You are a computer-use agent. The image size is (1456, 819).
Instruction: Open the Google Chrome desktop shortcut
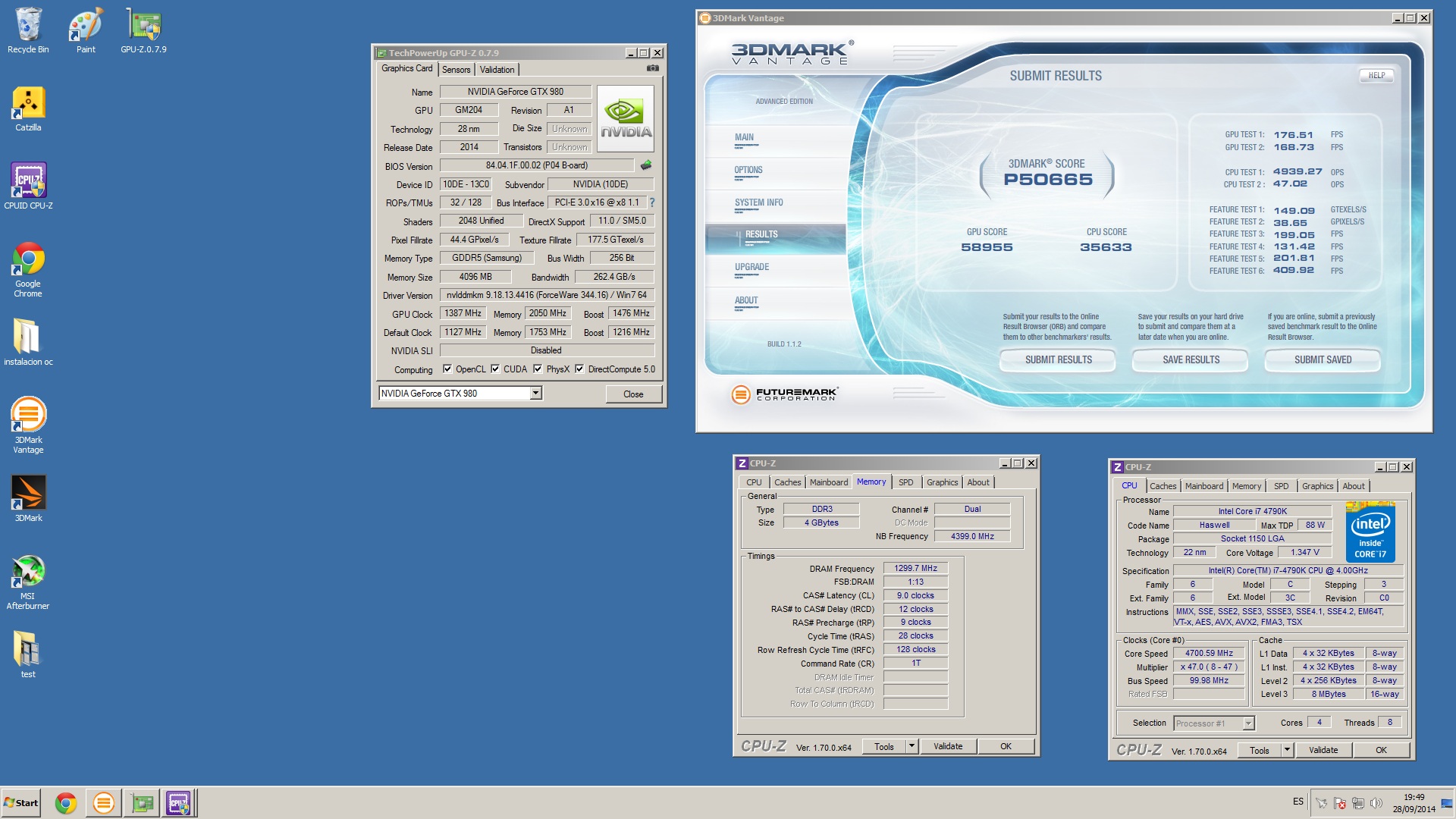pyautogui.click(x=28, y=269)
